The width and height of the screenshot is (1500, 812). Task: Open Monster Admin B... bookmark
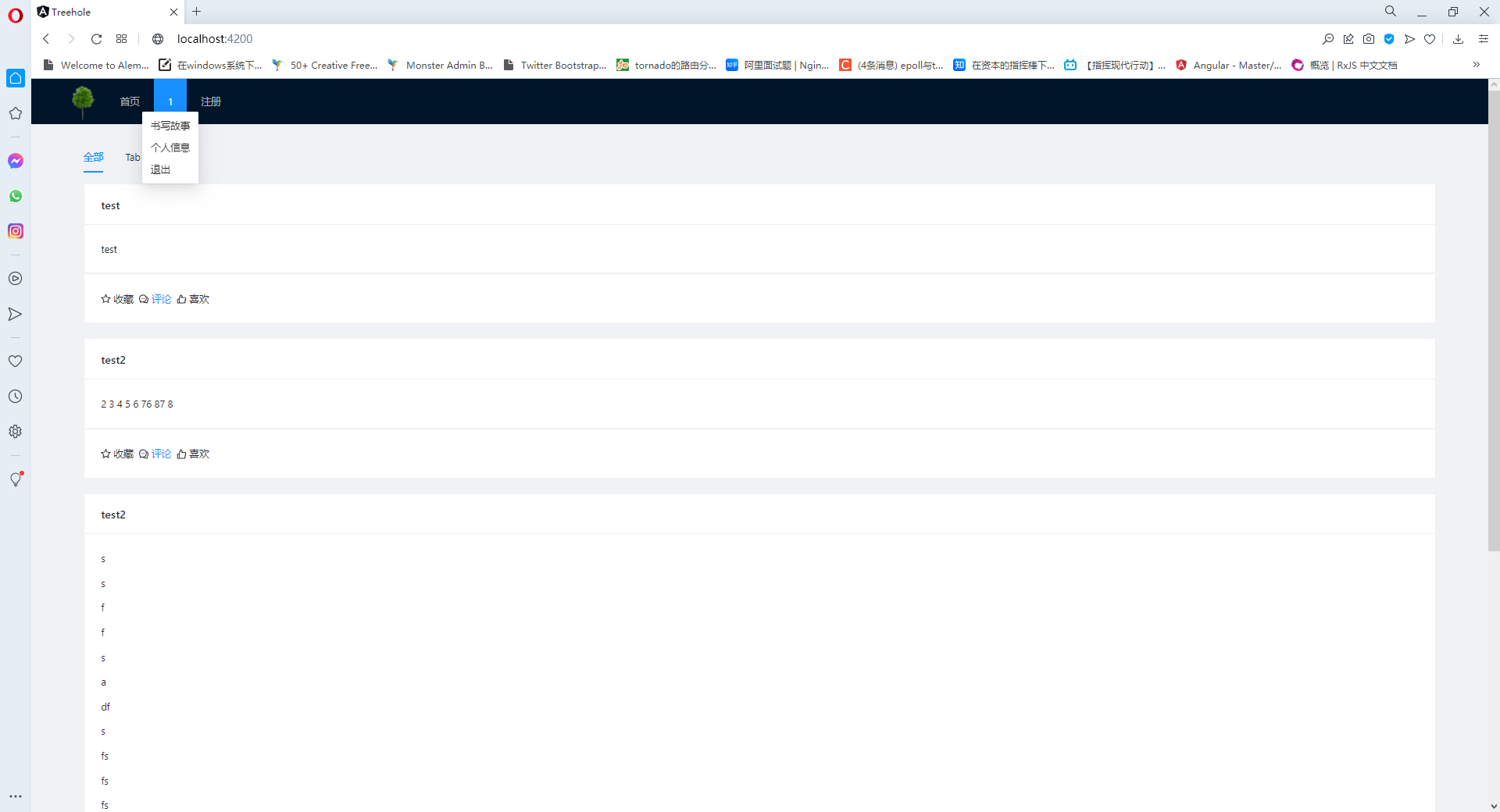441,65
